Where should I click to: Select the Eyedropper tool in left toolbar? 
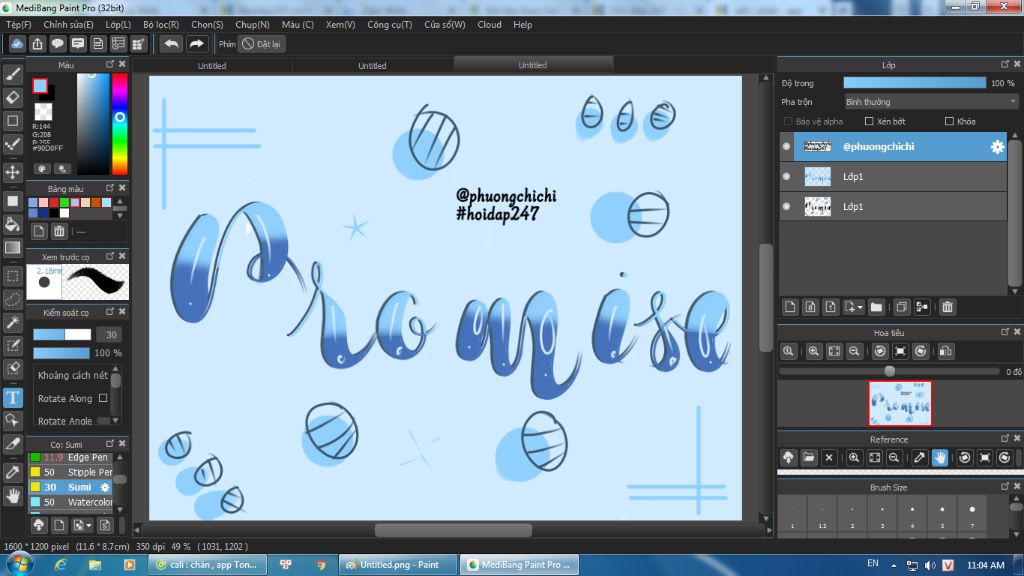tap(12, 472)
